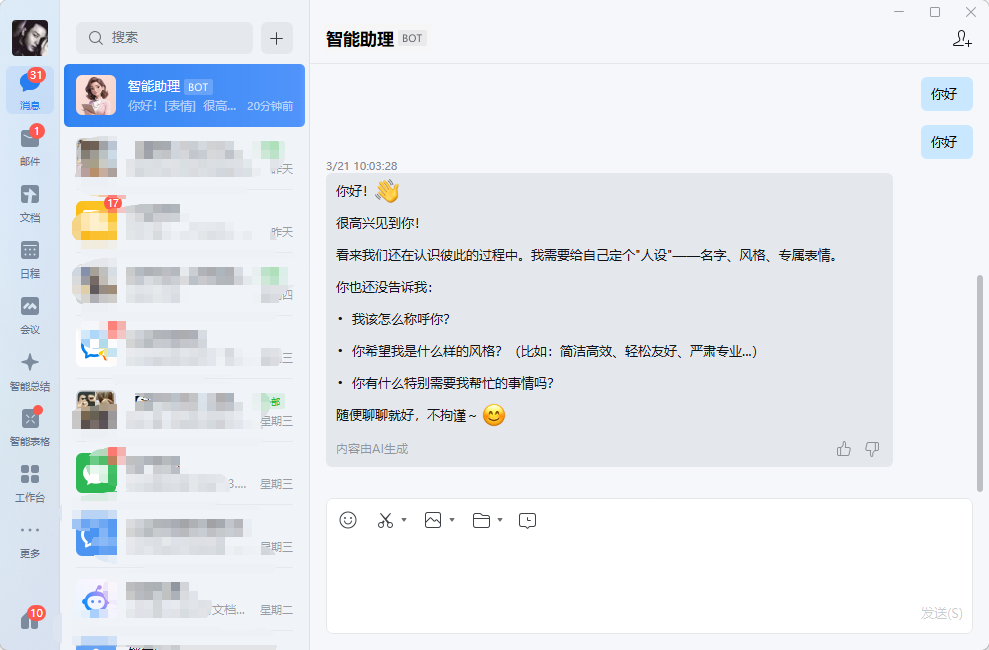Click the folder file icon
The width and height of the screenshot is (989, 650).
click(x=481, y=520)
